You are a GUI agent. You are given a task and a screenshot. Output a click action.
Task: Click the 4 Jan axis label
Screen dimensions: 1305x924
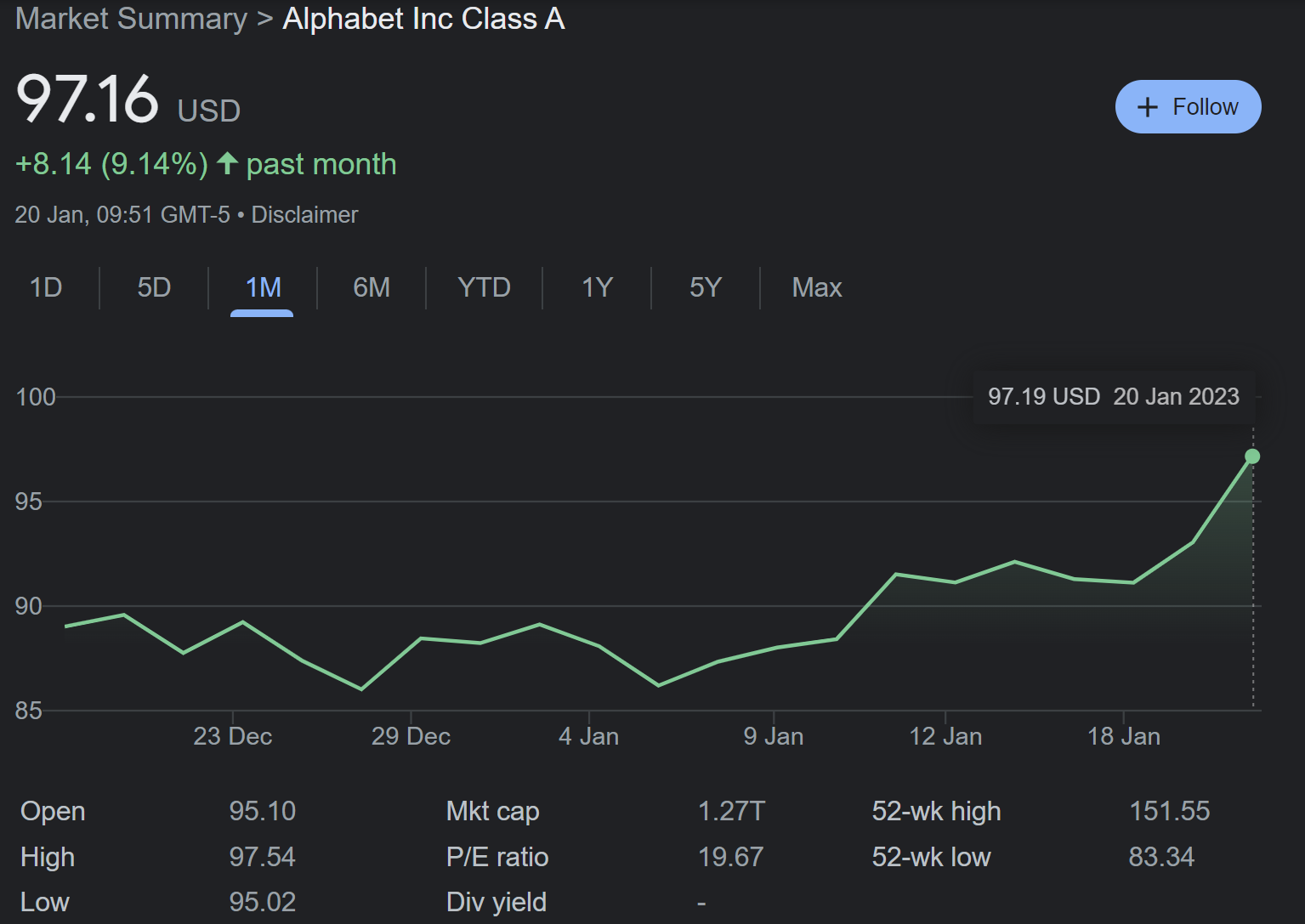tap(588, 736)
